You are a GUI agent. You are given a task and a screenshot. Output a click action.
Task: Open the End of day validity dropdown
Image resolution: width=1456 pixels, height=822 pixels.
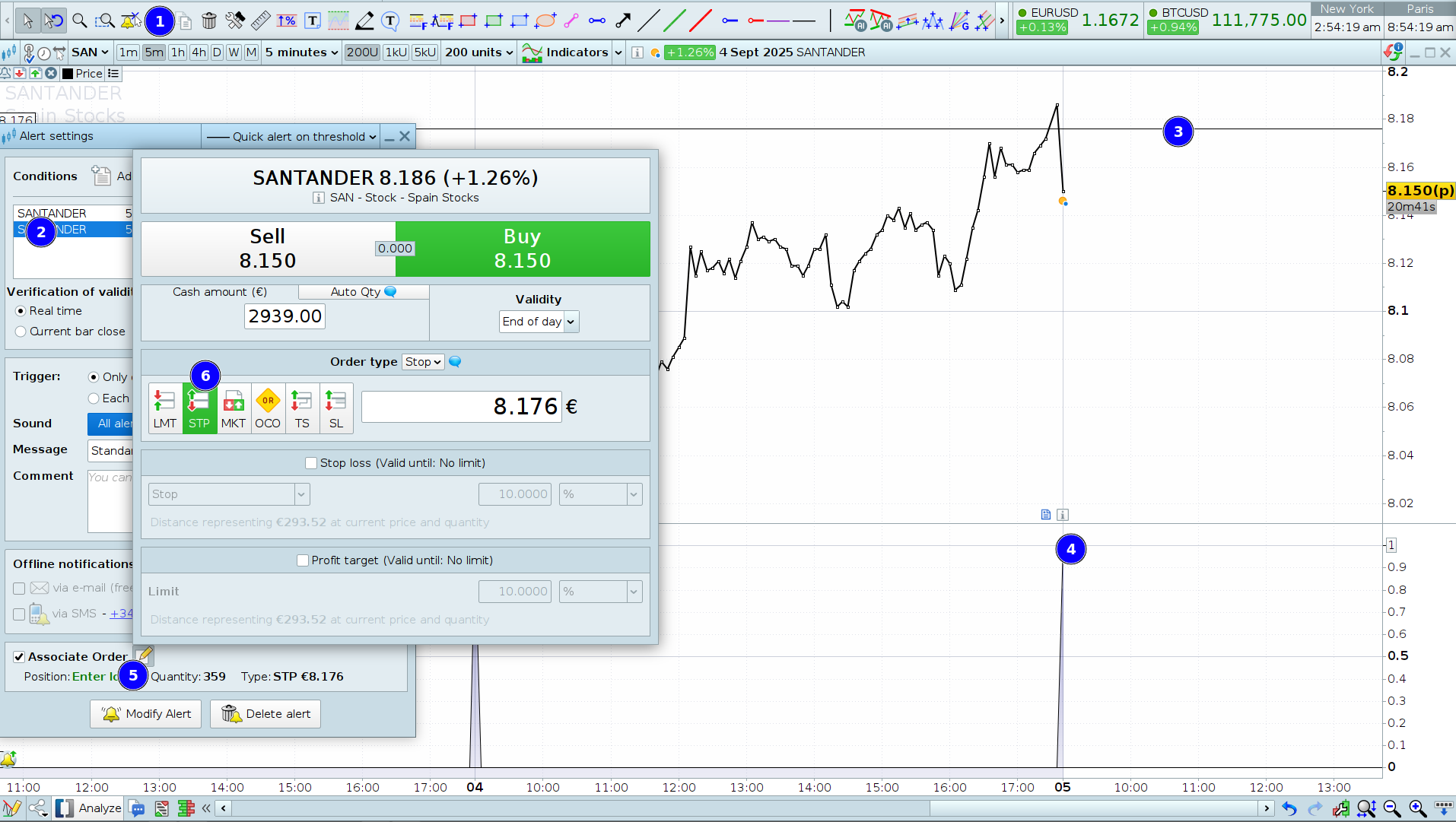click(x=539, y=322)
